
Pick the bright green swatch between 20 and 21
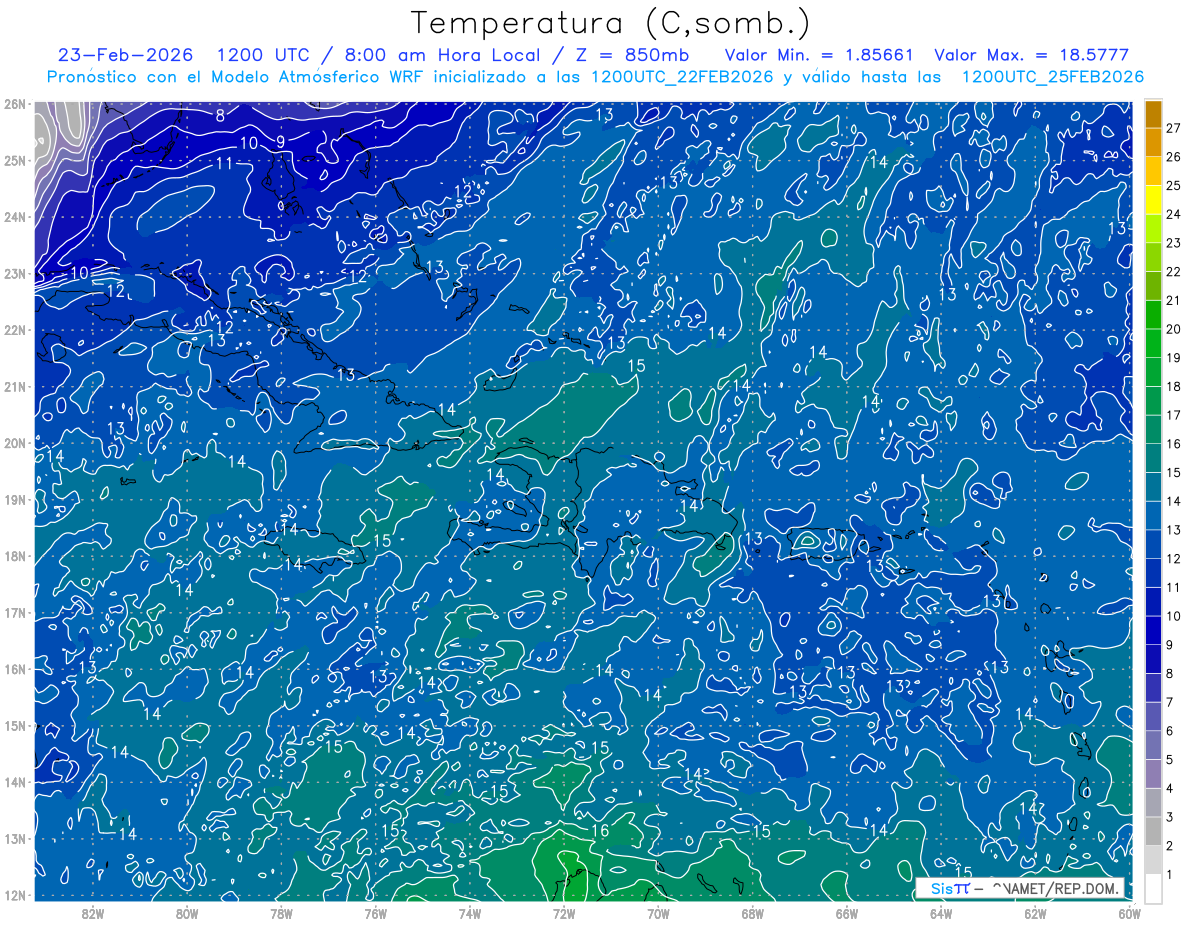1153,315
